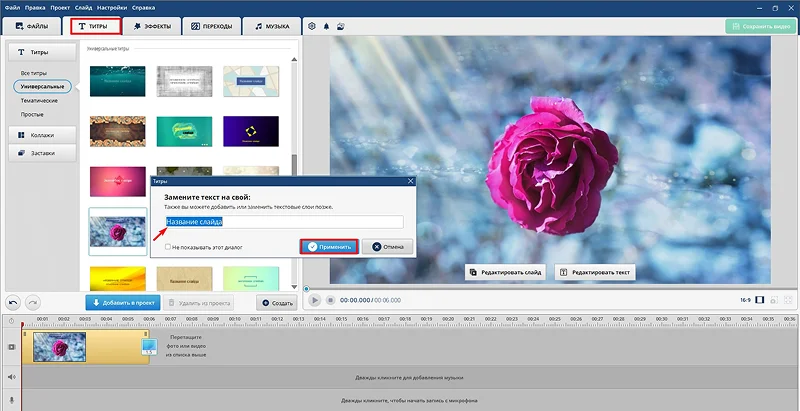This screenshot has height=411, width=800.
Task: Click the Сохранить видео button
Action: (x=760, y=26)
